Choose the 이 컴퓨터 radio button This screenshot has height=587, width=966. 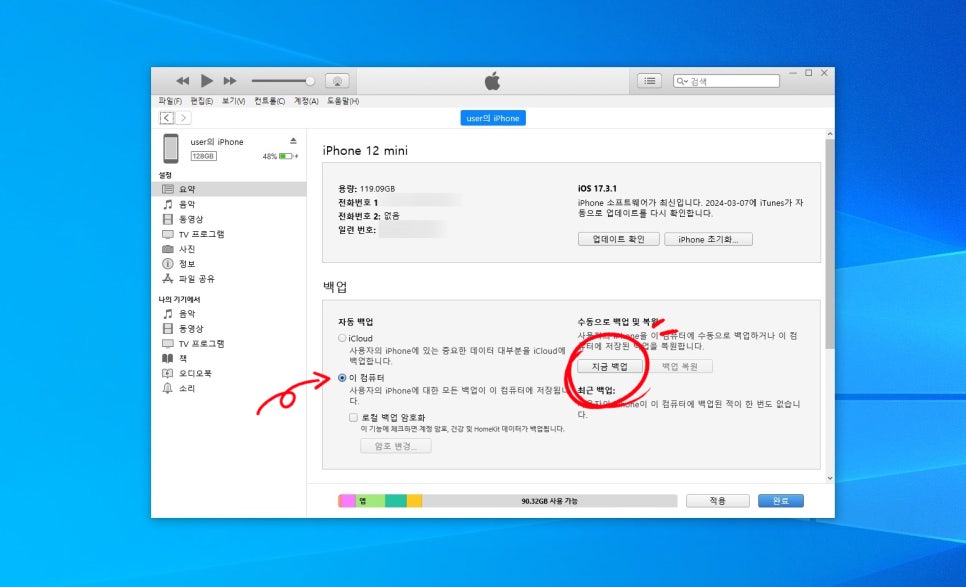(x=342, y=378)
